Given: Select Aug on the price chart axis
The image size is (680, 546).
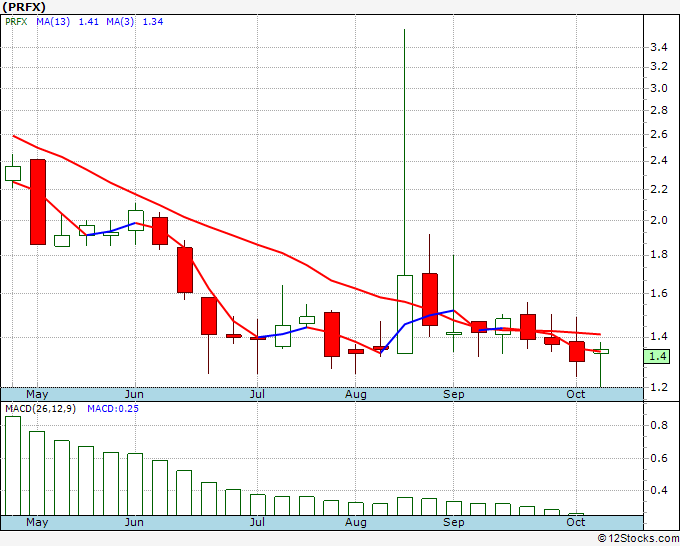Looking at the screenshot, I should (x=356, y=394).
